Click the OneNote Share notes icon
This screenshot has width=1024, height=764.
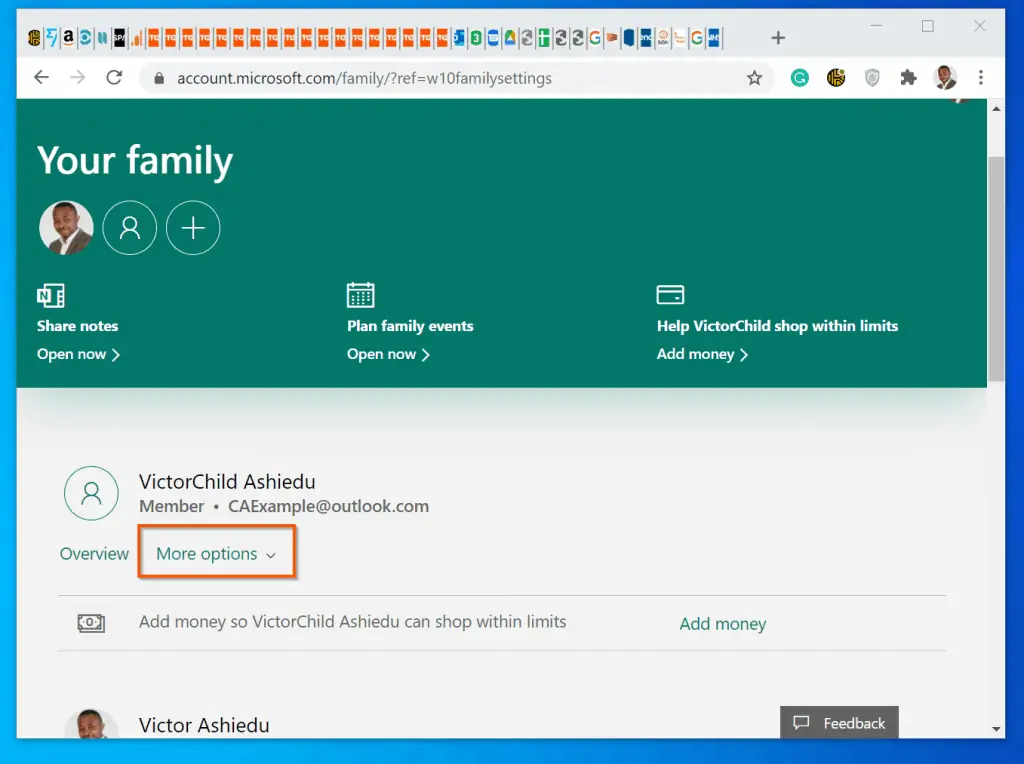click(x=51, y=295)
